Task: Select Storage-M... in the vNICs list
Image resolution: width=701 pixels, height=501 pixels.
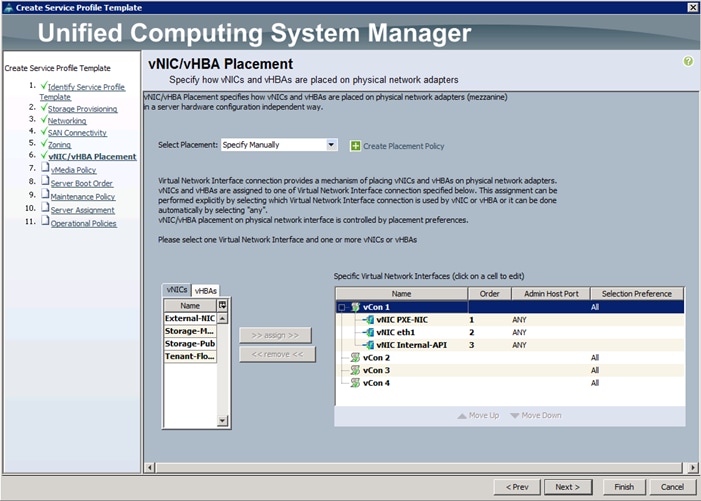Action: pyautogui.click(x=190, y=331)
